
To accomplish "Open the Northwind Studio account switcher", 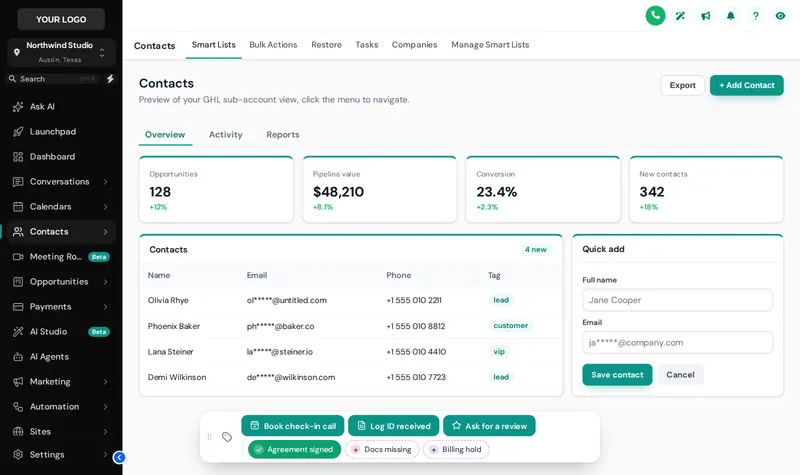I will [x=61, y=52].
